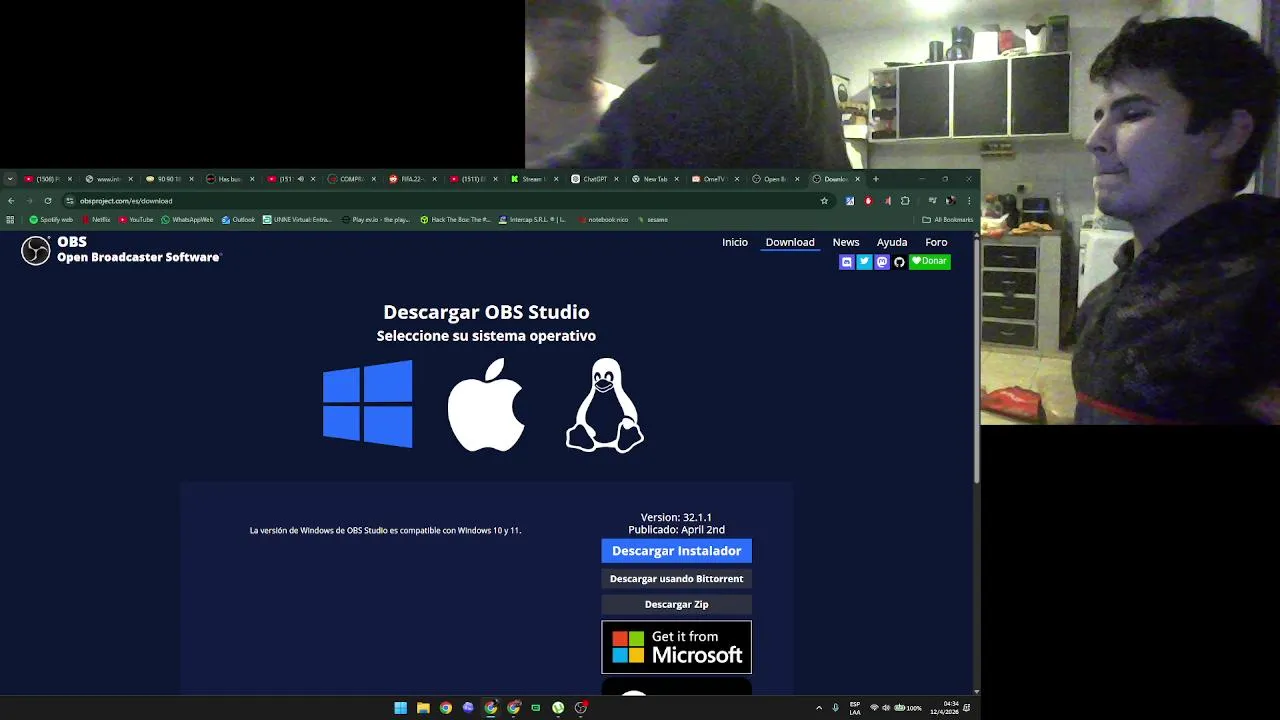Open the tab search dropdown arrow
1280x720 pixels.
coord(10,179)
